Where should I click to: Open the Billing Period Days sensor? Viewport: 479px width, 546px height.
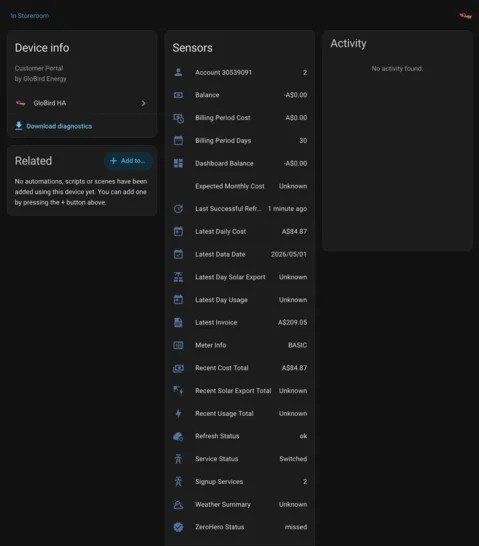tap(240, 141)
